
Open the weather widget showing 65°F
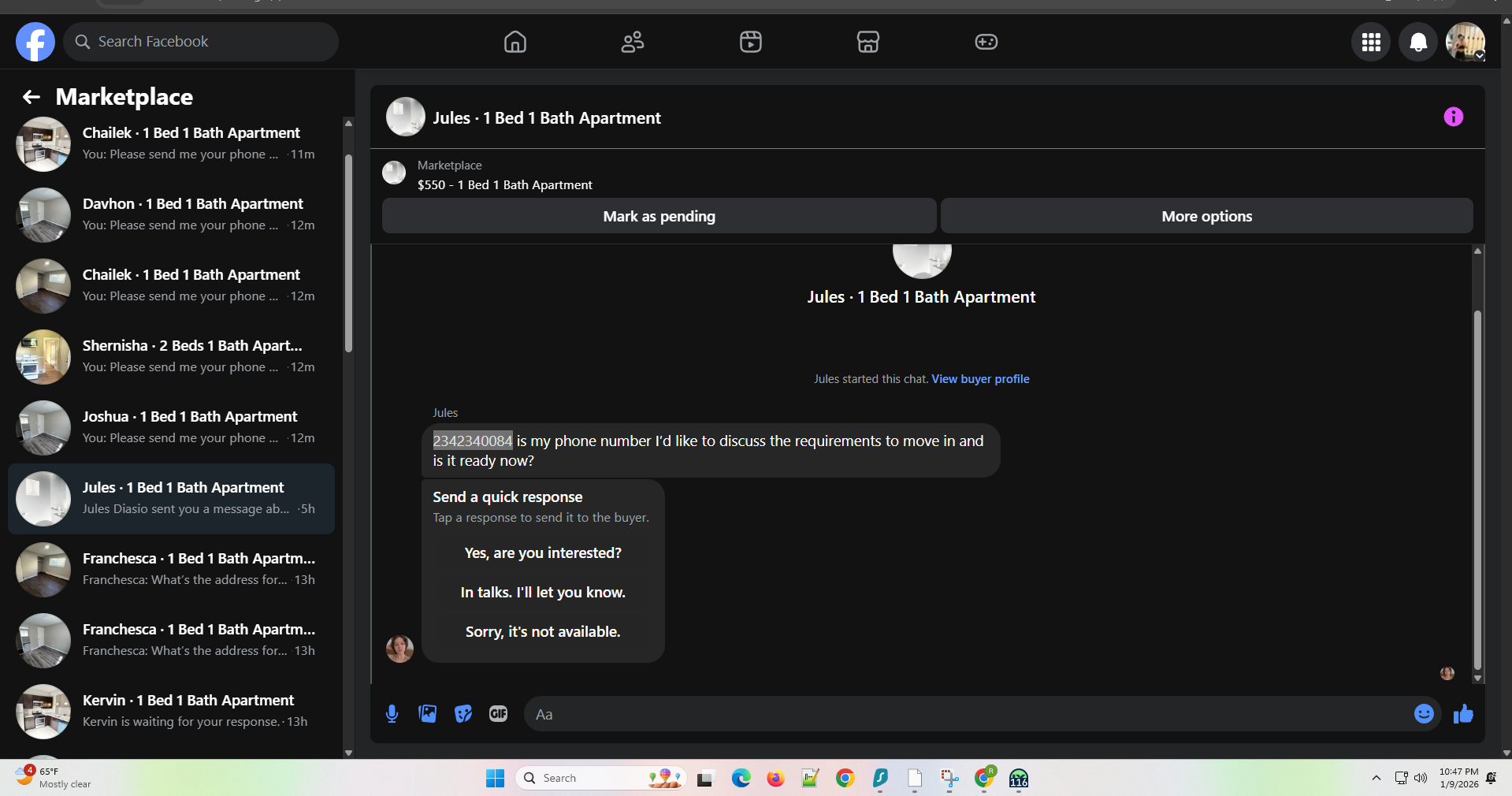[54, 778]
